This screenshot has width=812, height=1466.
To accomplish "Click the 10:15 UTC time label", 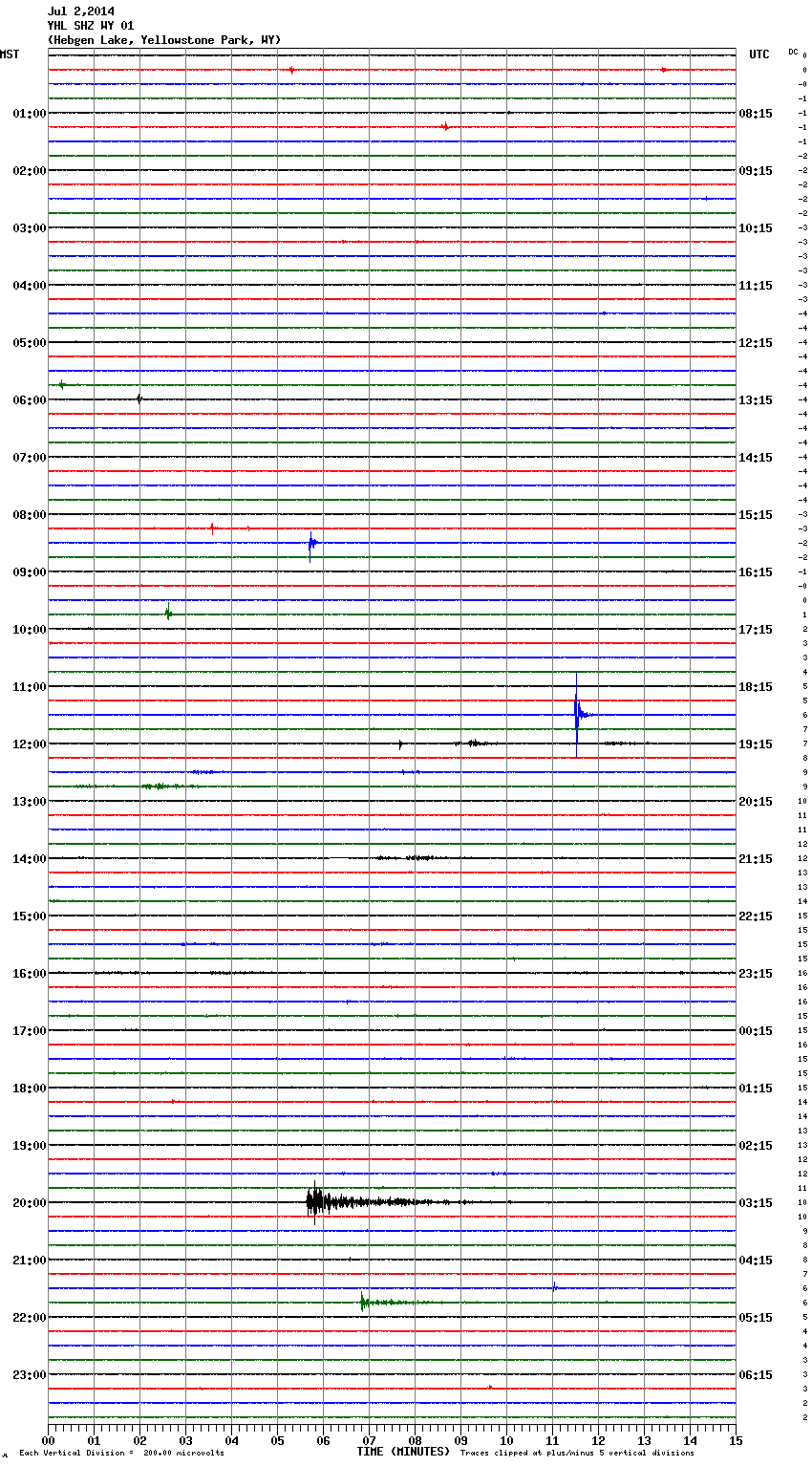I will click(756, 227).
